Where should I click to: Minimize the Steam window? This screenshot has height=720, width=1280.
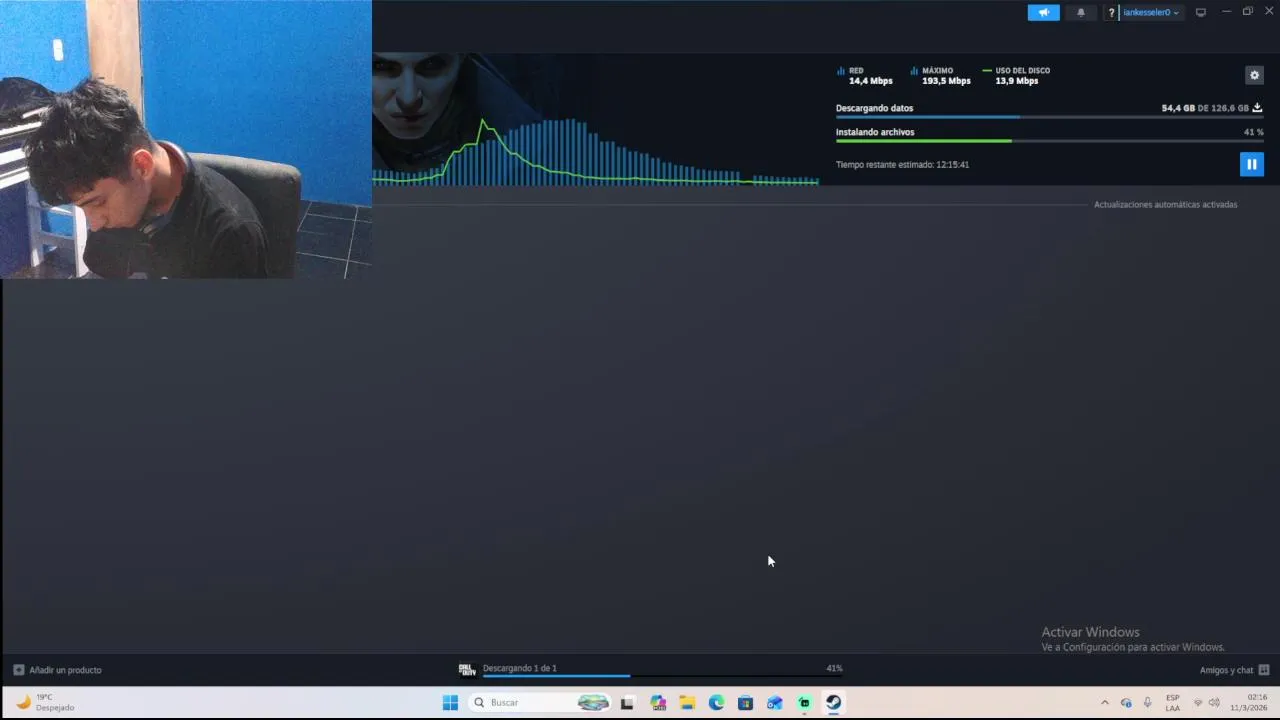1226,12
